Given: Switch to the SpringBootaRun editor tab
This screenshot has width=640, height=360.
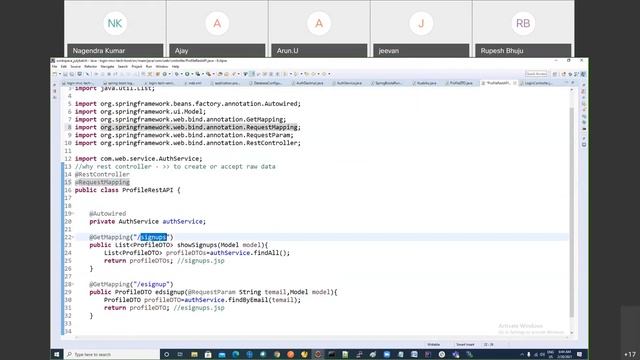Looking at the screenshot, I should click(388, 83).
